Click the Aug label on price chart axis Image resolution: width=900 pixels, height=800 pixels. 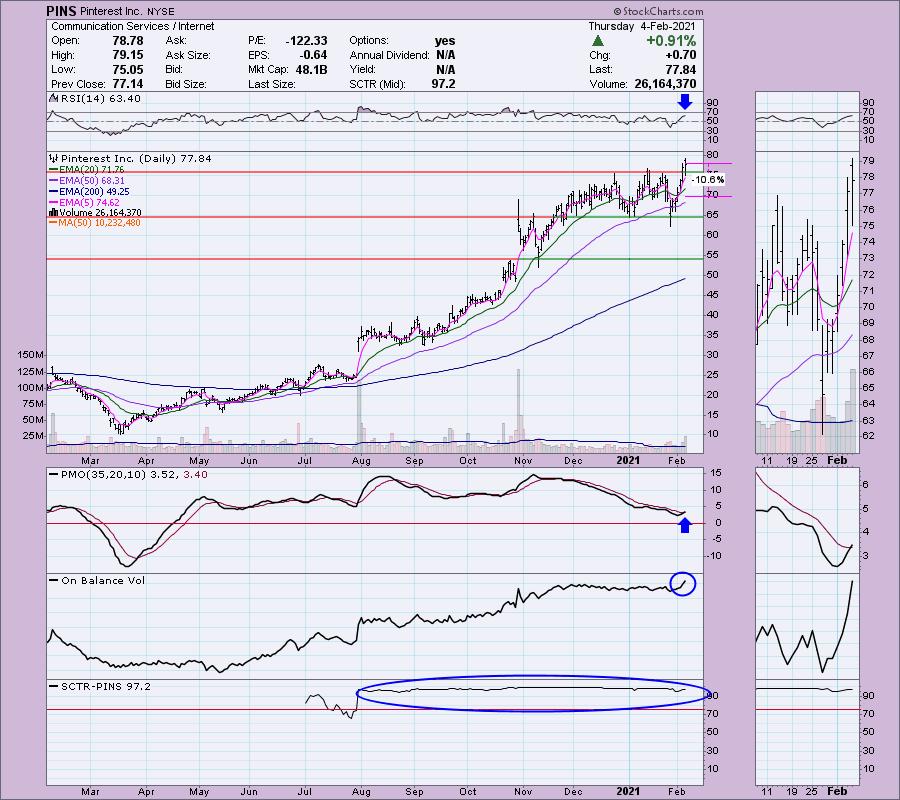361,460
